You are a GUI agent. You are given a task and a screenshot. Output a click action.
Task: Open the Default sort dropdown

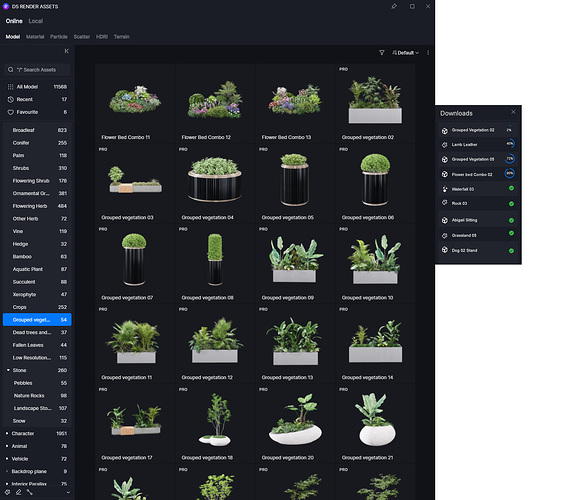pos(405,53)
